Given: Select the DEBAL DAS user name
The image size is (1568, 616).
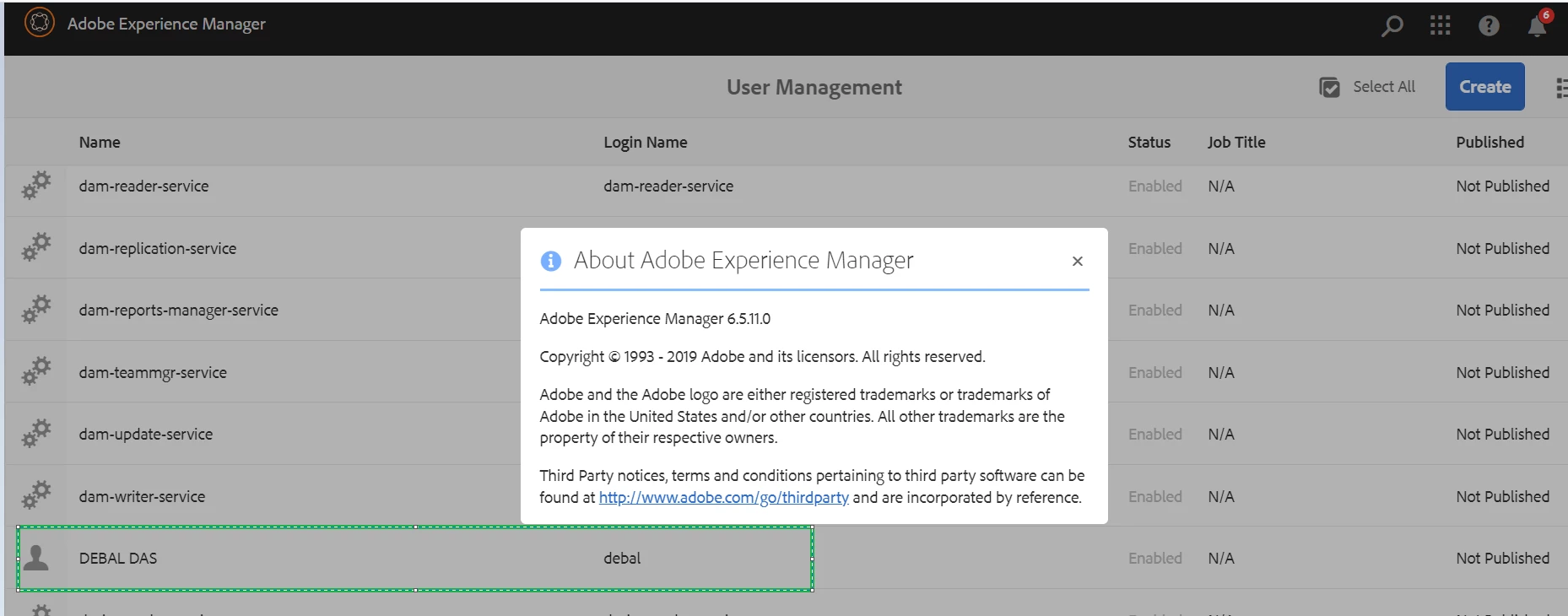Looking at the screenshot, I should (x=117, y=558).
